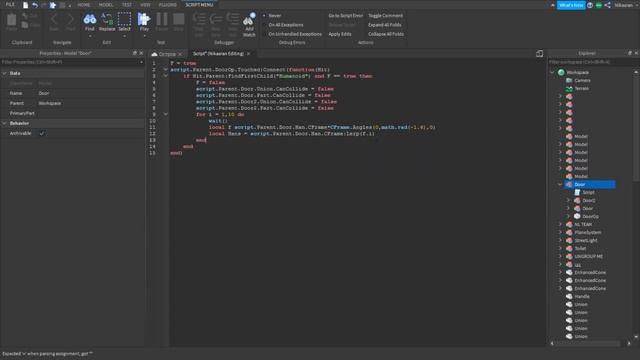Viewport: 640px width, 360px height.
Task: Fold the for loop at line 9
Action: point(166,114)
